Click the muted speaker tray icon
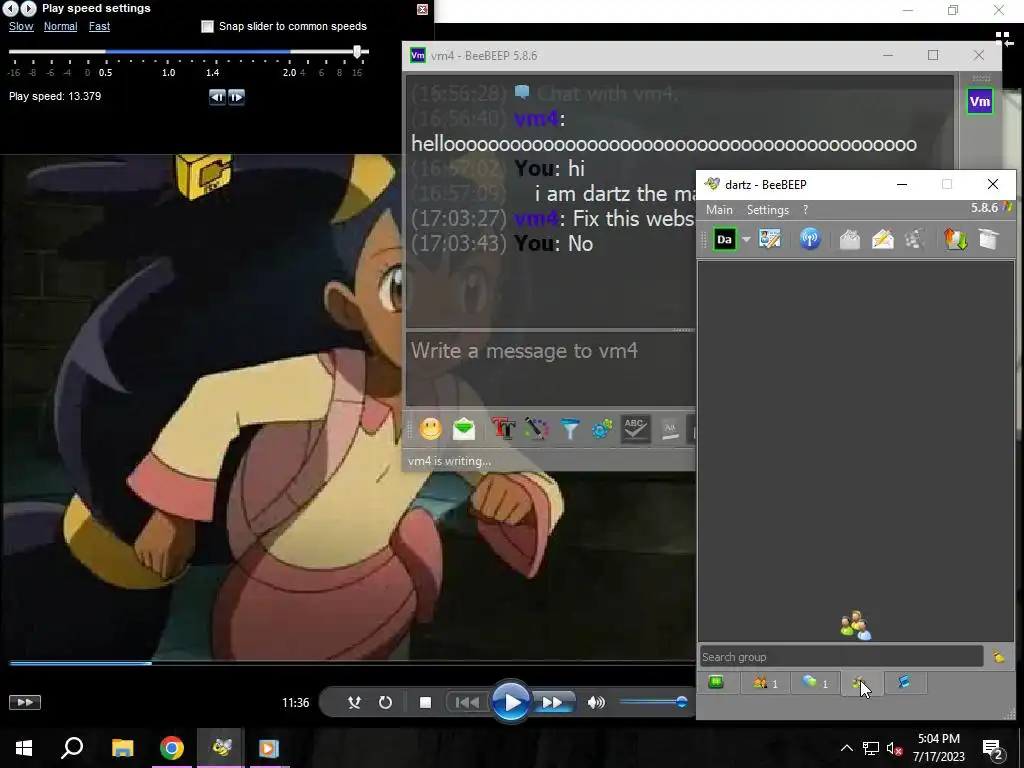 (x=895, y=748)
